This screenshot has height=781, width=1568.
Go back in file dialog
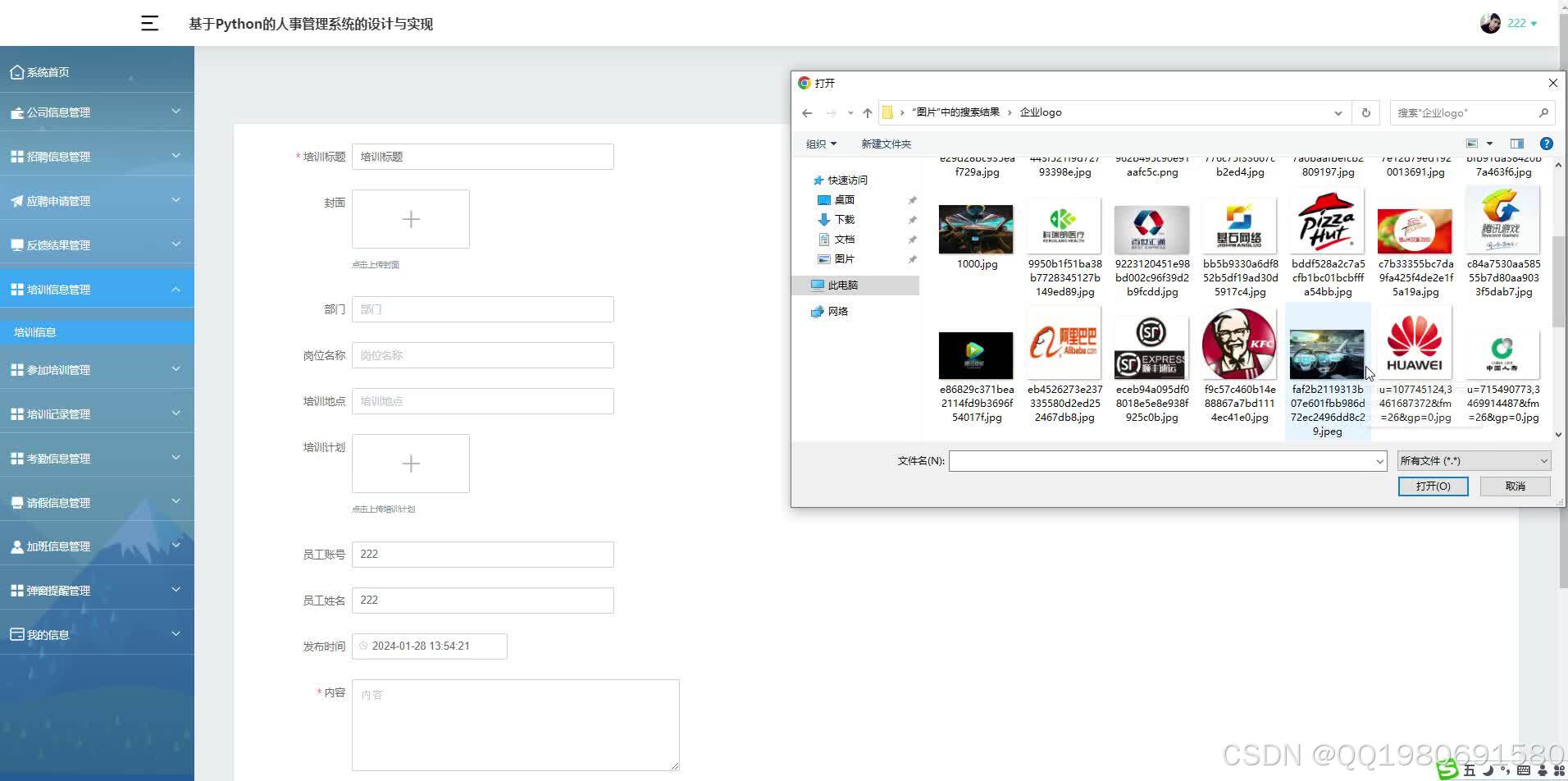point(807,113)
